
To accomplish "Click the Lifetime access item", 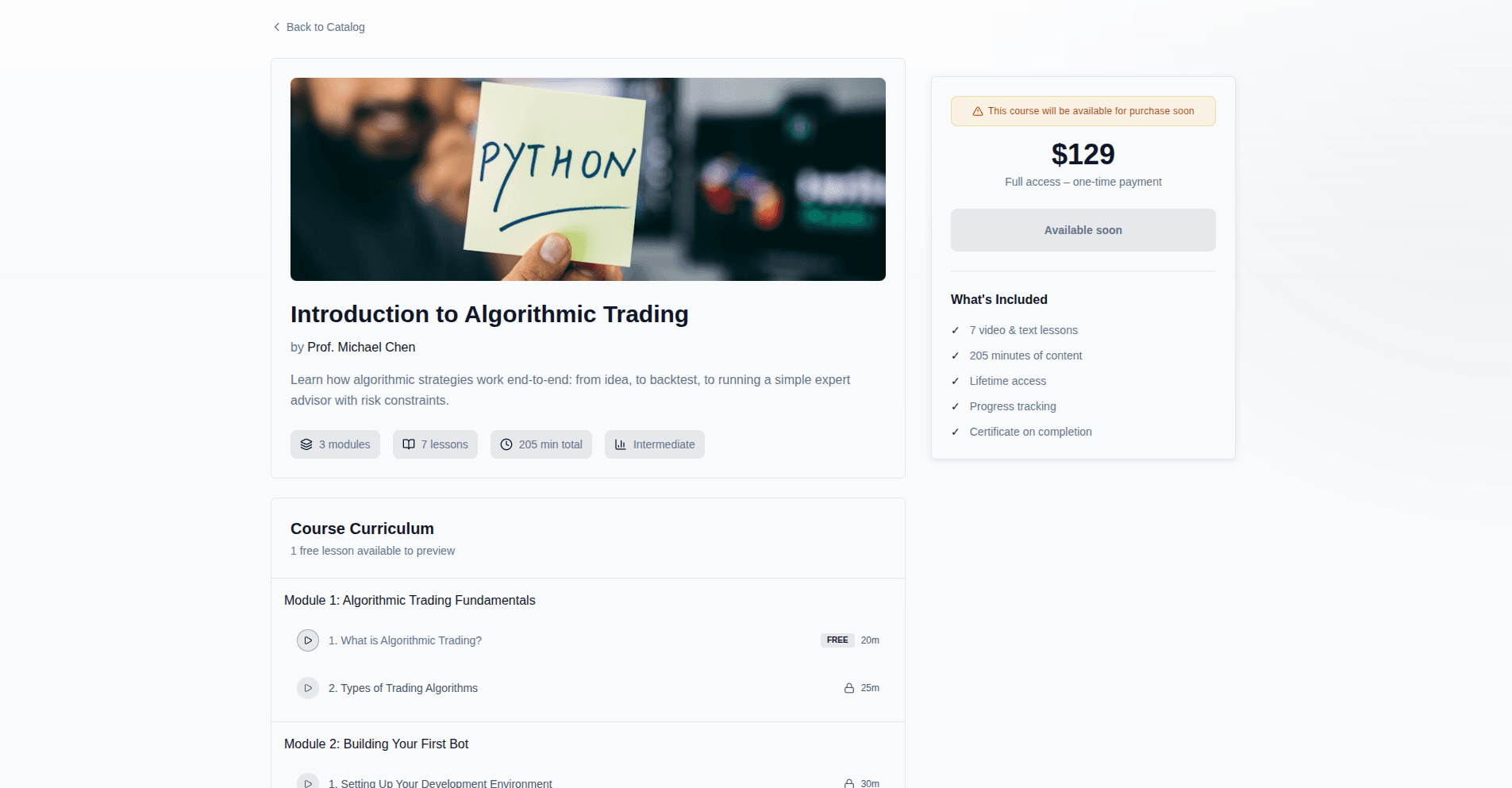I will (x=1008, y=381).
